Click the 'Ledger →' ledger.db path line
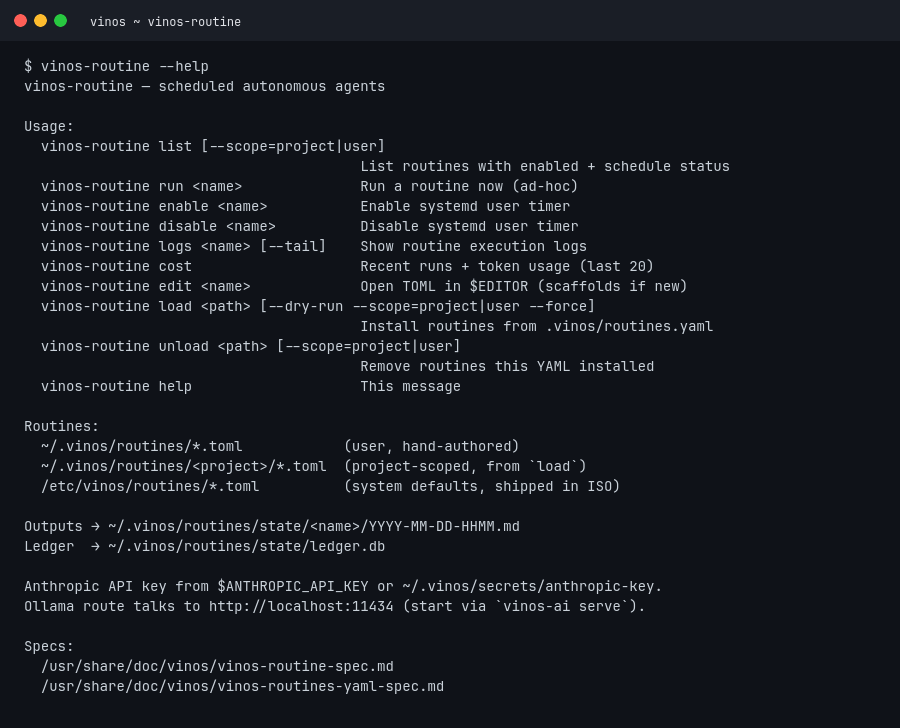Screen dimensions: 900x728 coord(204,547)
